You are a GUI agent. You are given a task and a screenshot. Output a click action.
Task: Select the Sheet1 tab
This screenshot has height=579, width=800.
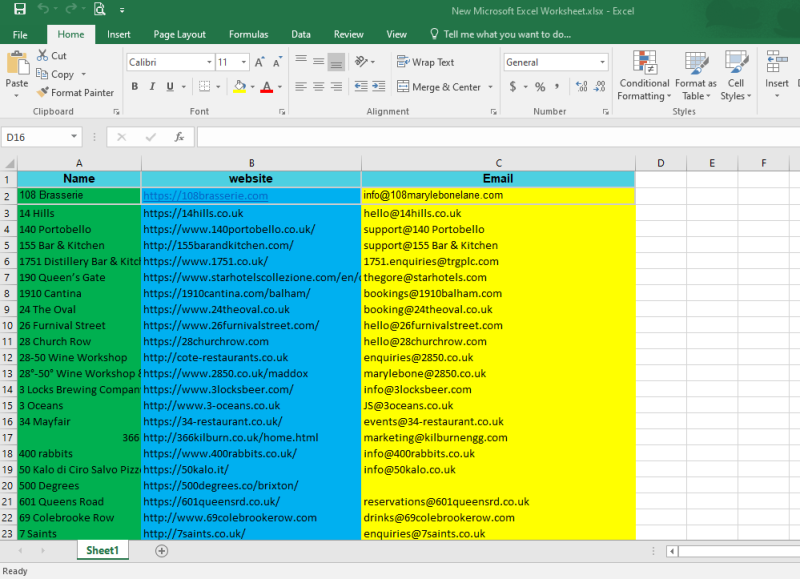tap(102, 550)
